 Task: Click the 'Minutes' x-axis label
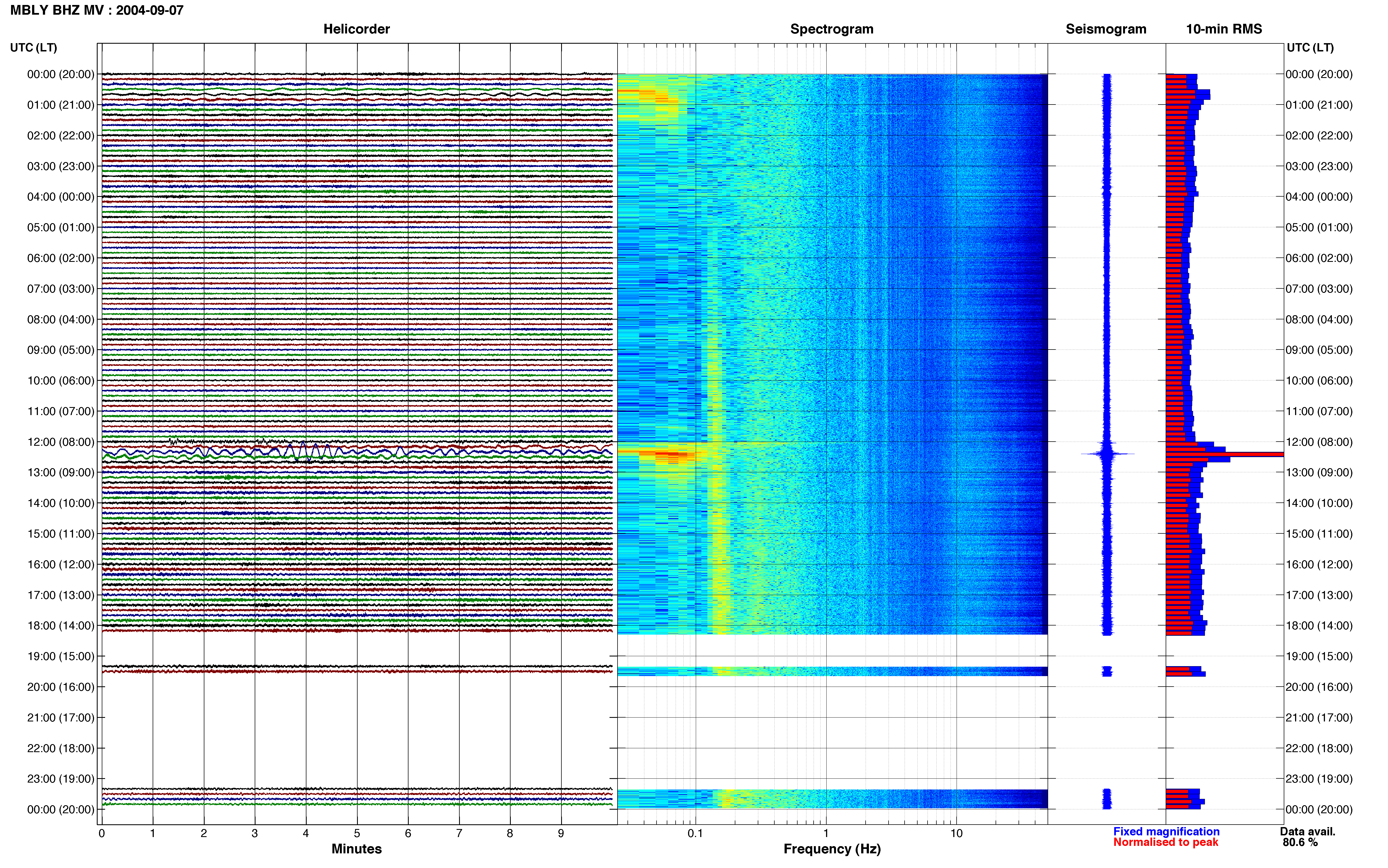356,849
